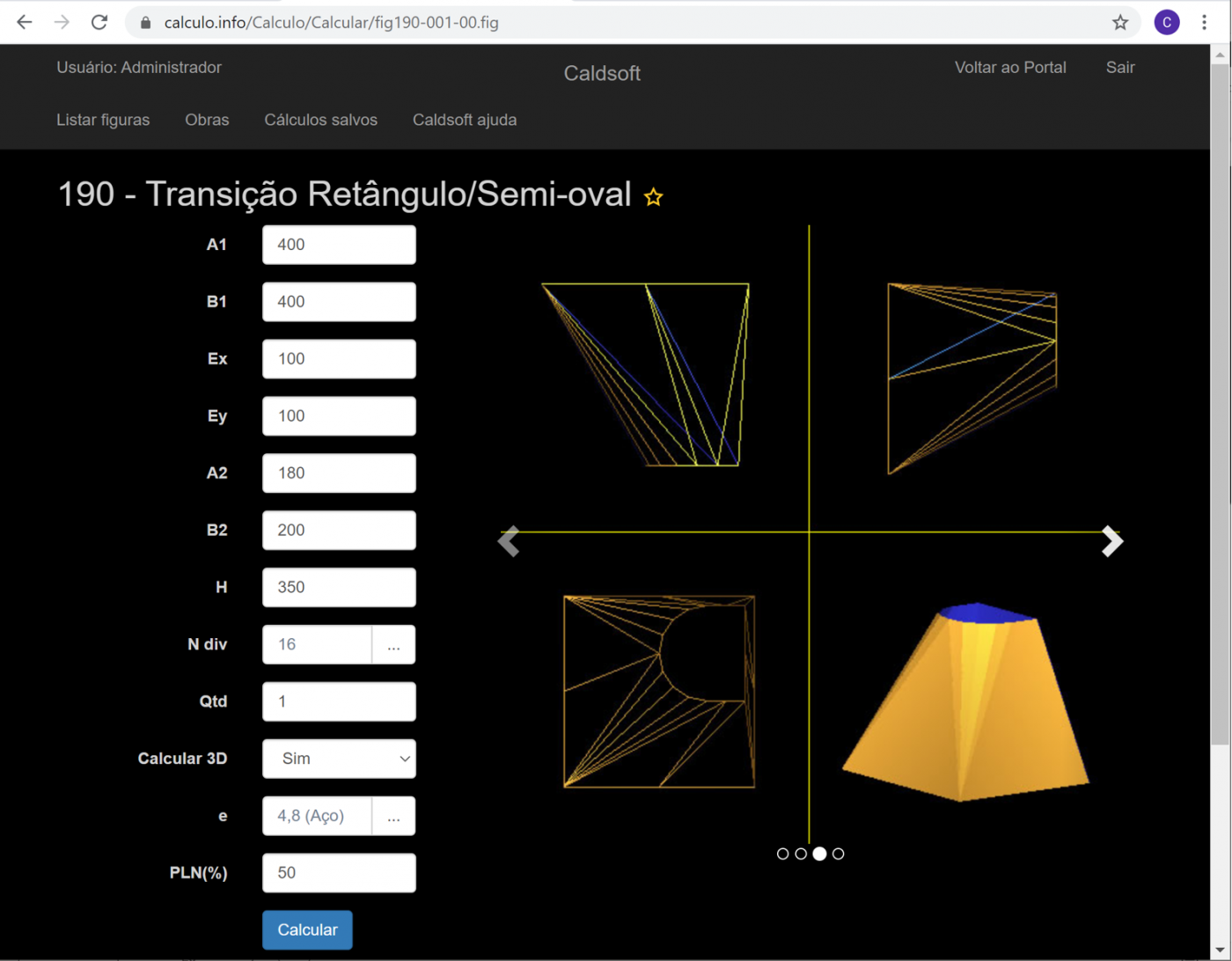This screenshot has width=1232, height=961.
Task: Open the Calcular 3D dropdown
Action: coord(339,759)
